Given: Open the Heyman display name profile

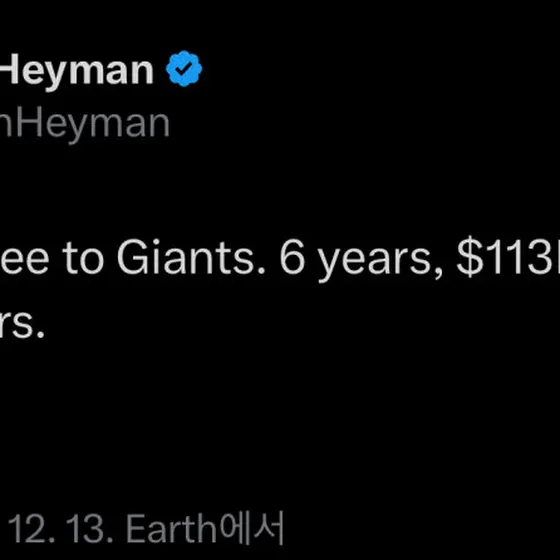Looking at the screenshot, I should [76, 71].
